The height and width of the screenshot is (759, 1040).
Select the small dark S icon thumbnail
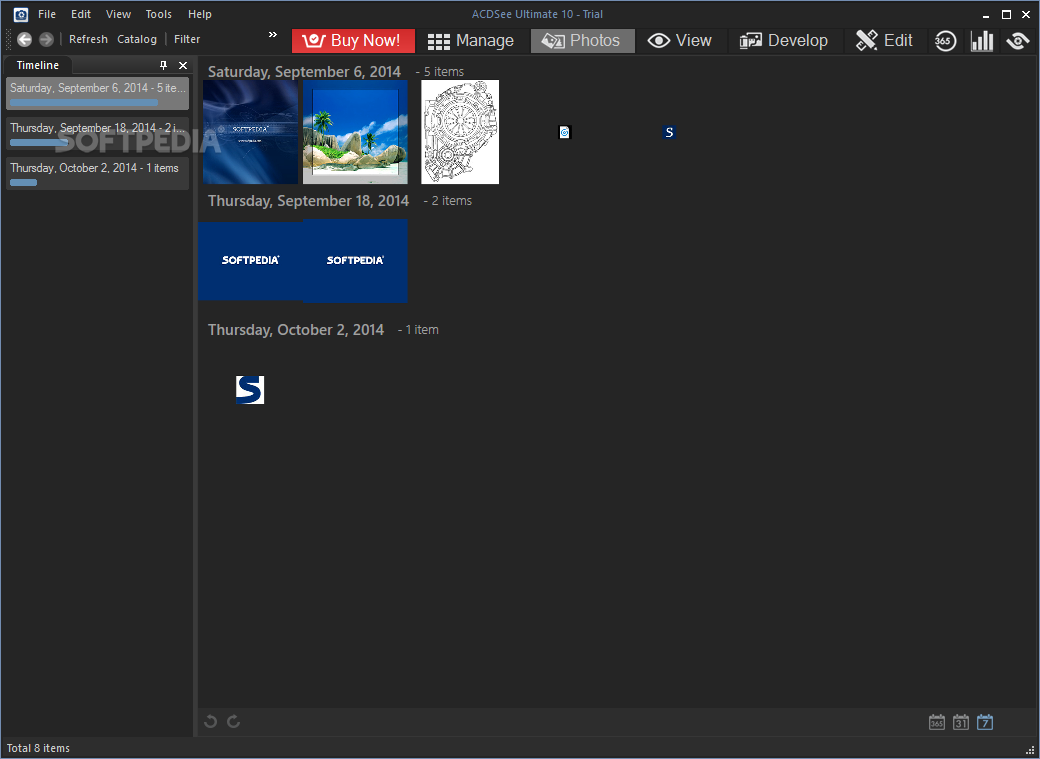(669, 132)
